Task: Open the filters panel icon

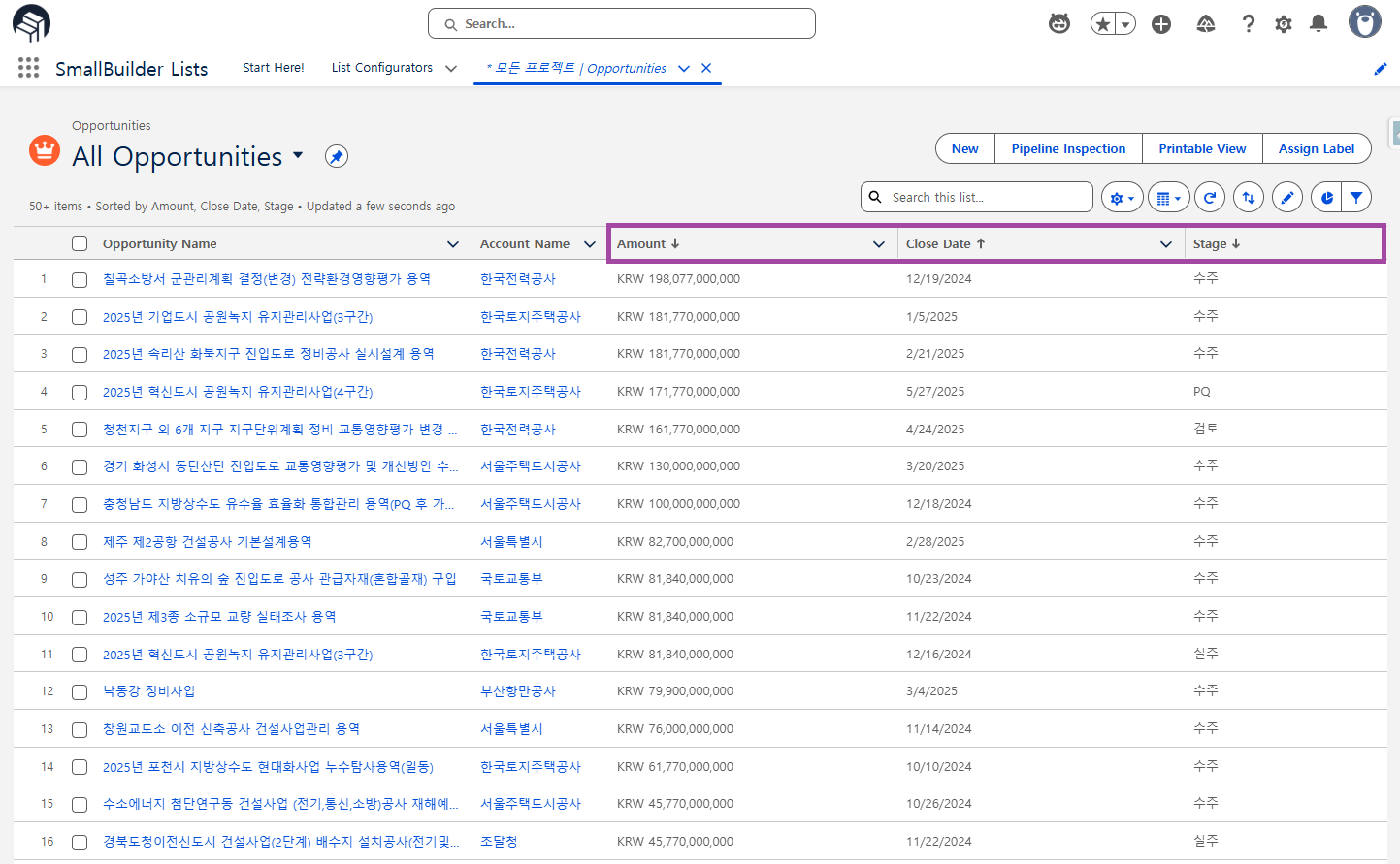Action: (x=1357, y=197)
